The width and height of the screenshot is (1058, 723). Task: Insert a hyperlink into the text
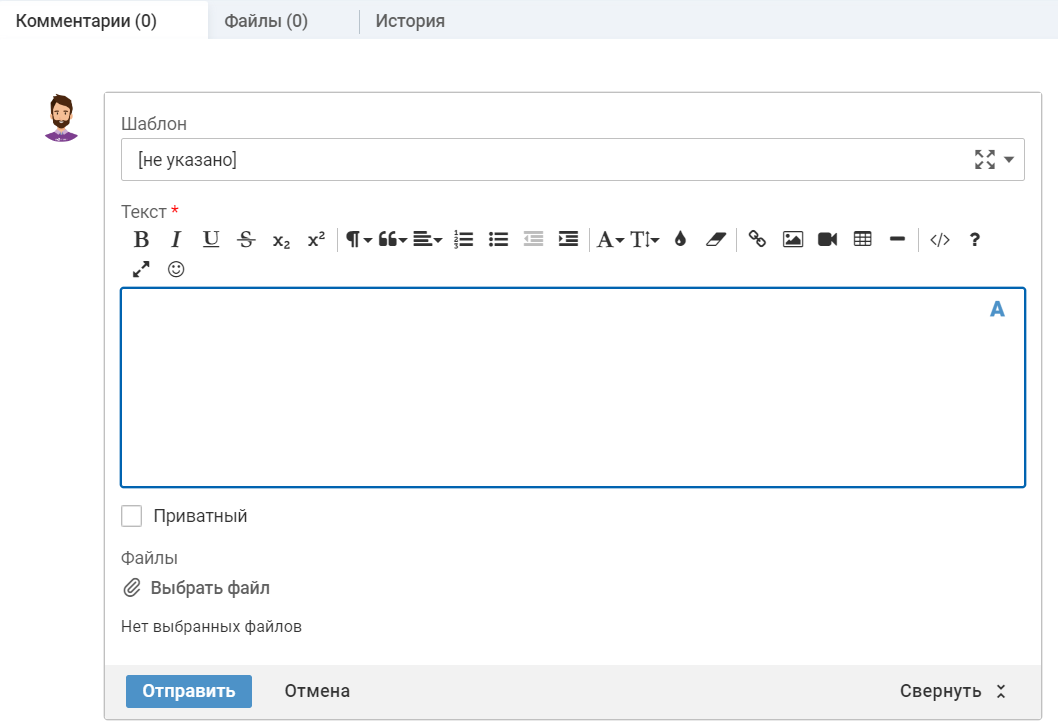757,240
